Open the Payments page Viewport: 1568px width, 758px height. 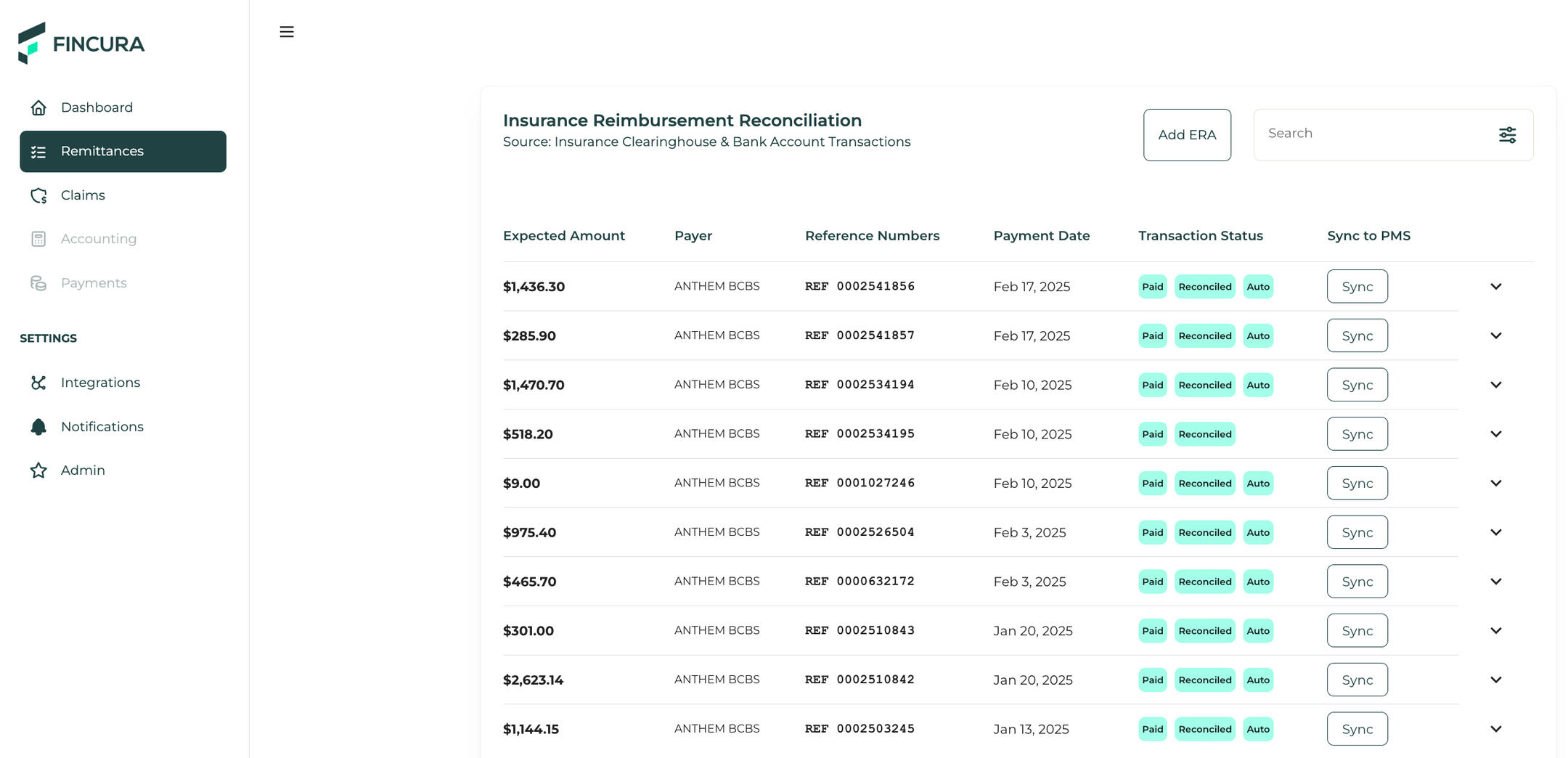[x=94, y=283]
